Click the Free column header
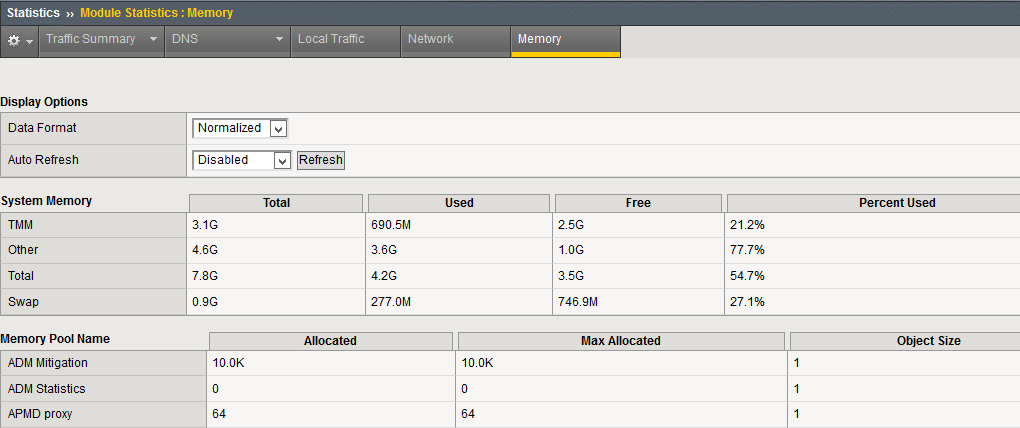The height and width of the screenshot is (428, 1020). tap(638, 203)
